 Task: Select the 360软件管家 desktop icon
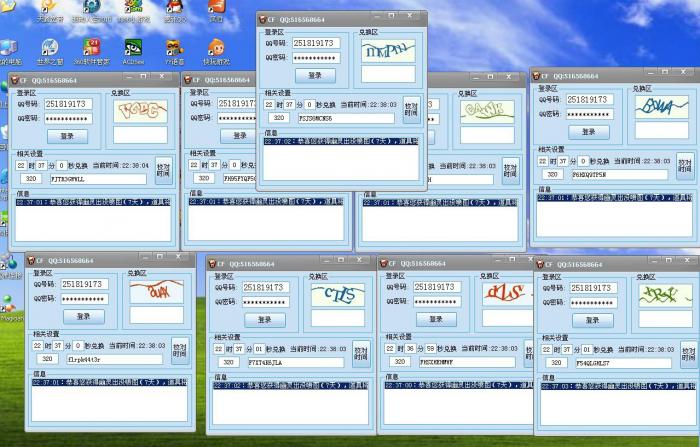point(92,51)
